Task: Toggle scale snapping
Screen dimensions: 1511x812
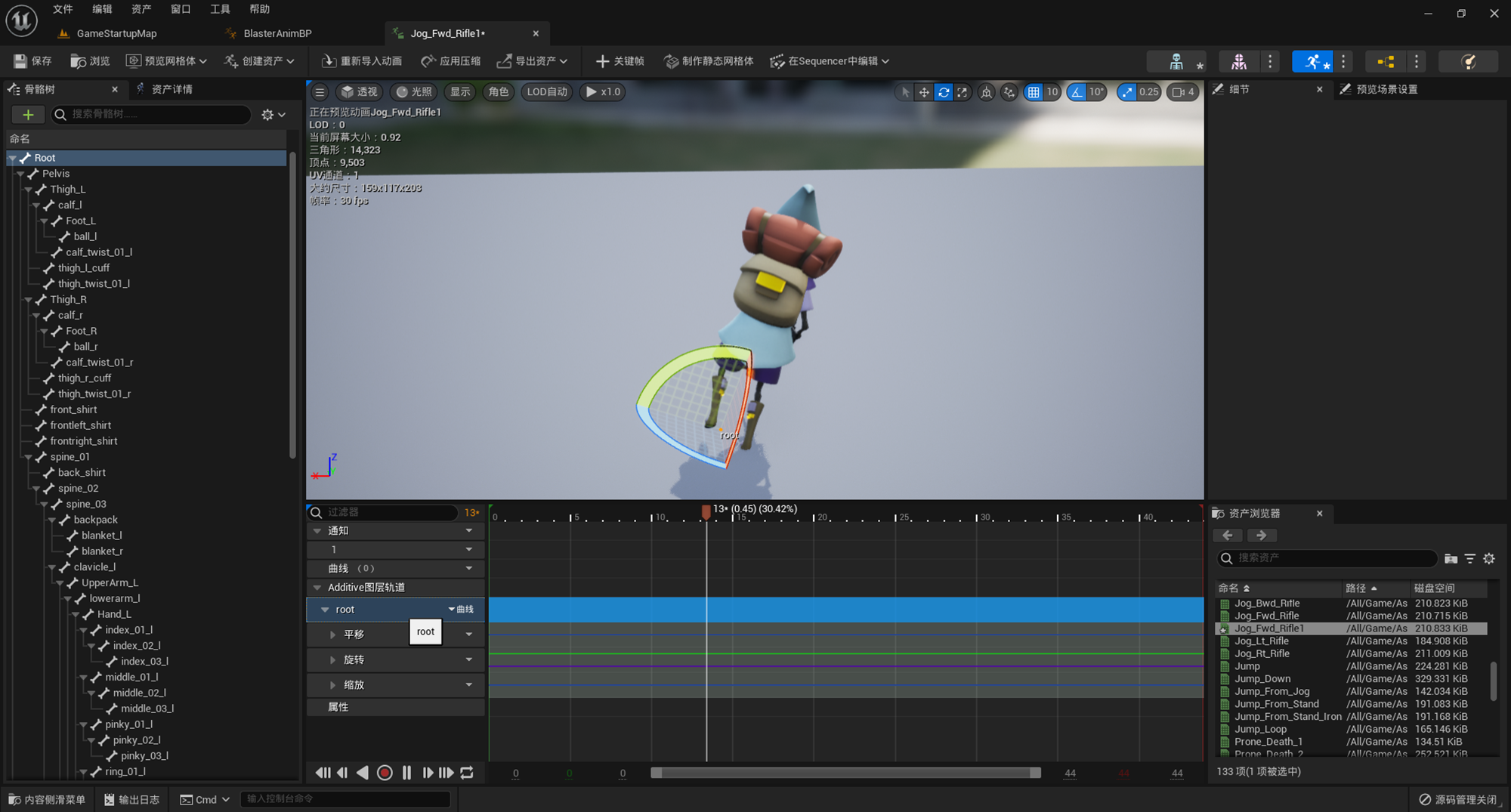Action: (x=1126, y=92)
